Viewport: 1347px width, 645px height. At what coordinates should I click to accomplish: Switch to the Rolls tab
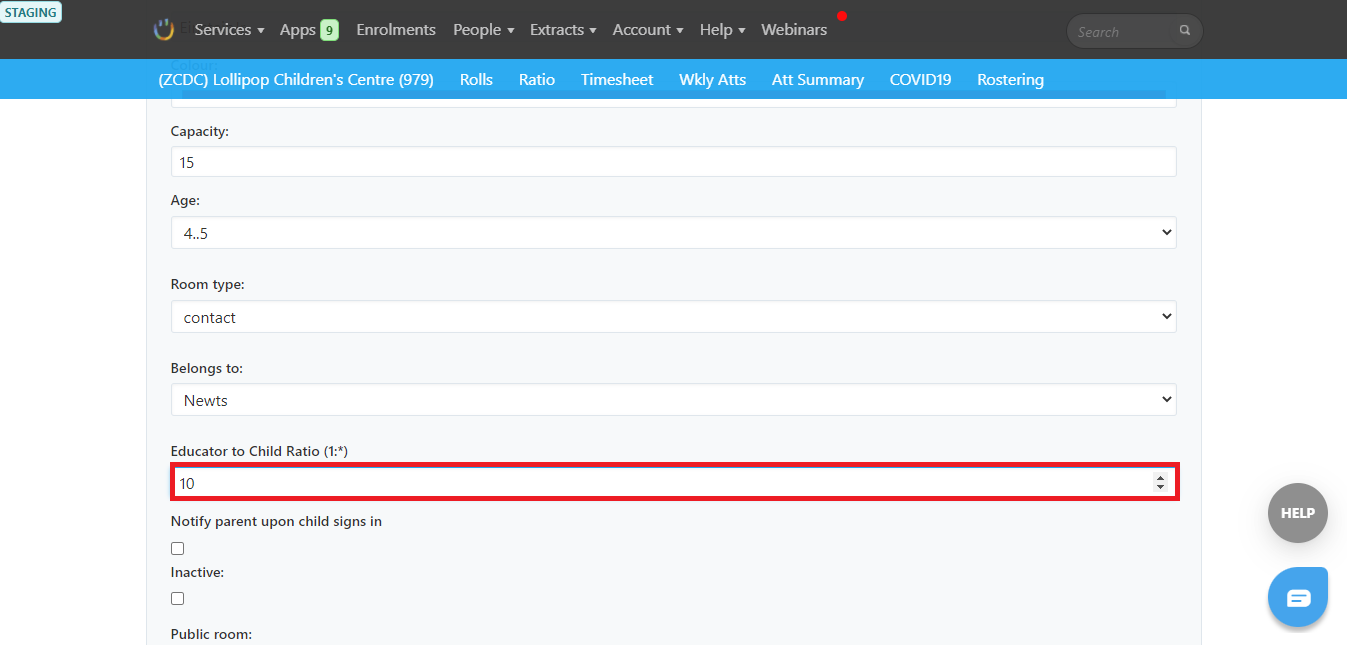476,80
